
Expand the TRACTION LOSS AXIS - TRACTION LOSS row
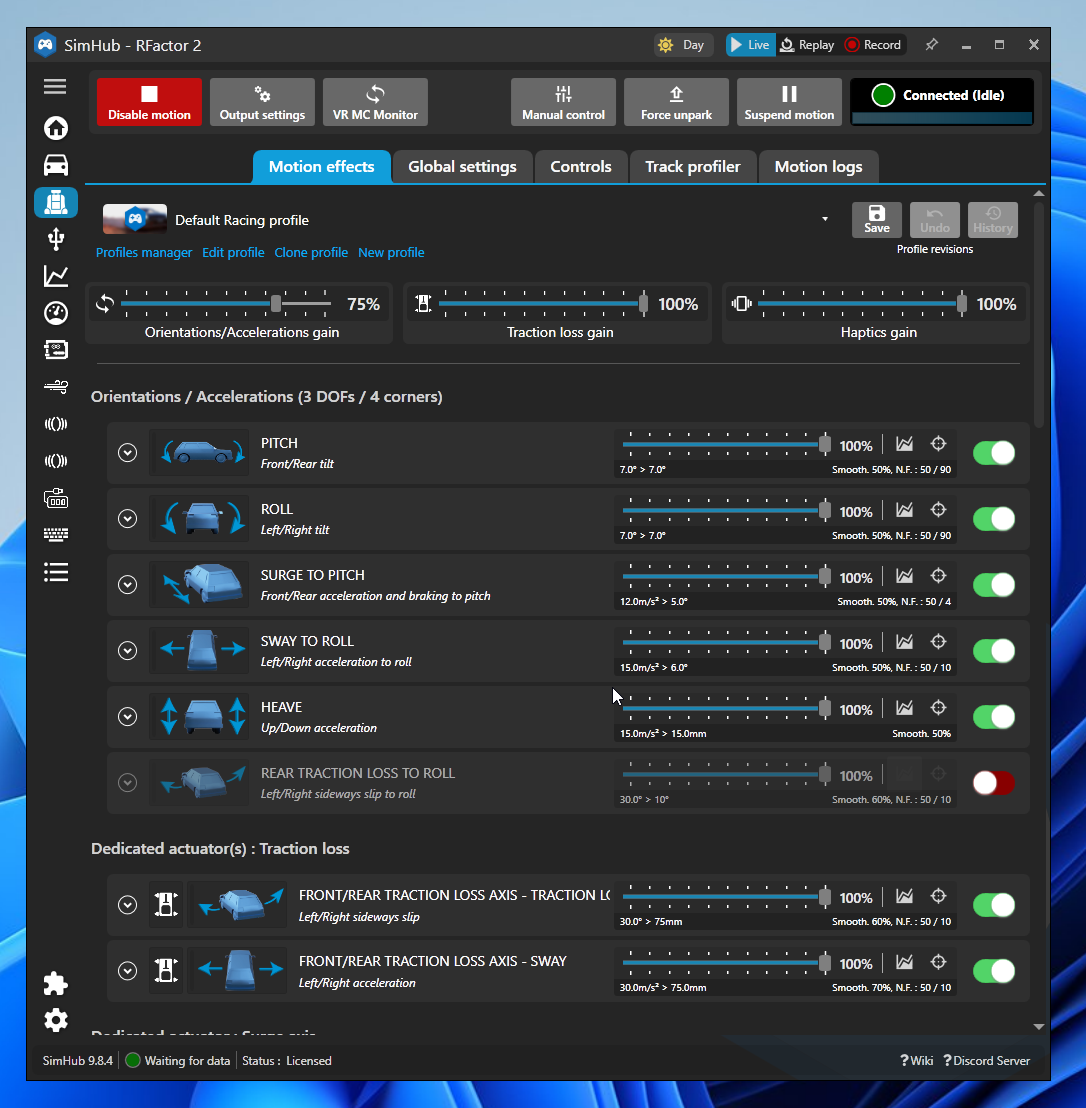point(127,904)
